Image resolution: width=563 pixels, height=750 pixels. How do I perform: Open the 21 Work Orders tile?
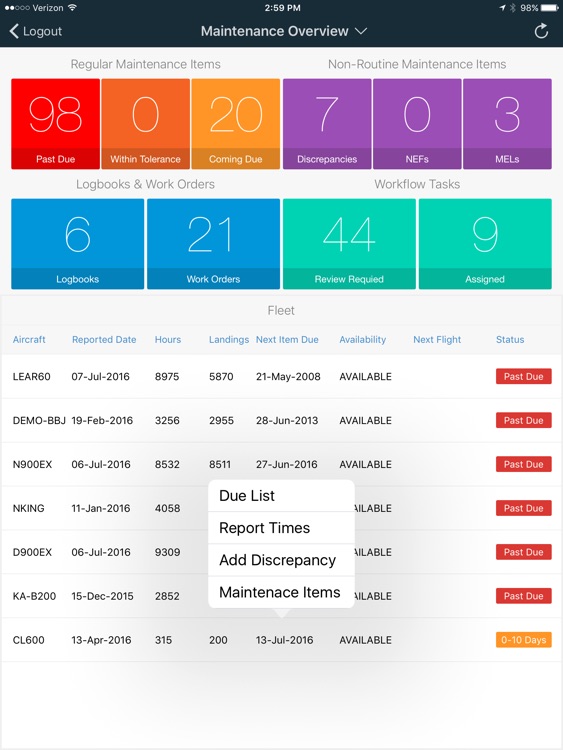click(213, 244)
